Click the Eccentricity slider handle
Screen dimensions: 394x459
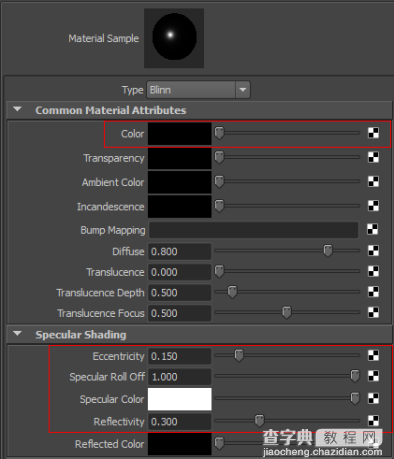pos(239,356)
